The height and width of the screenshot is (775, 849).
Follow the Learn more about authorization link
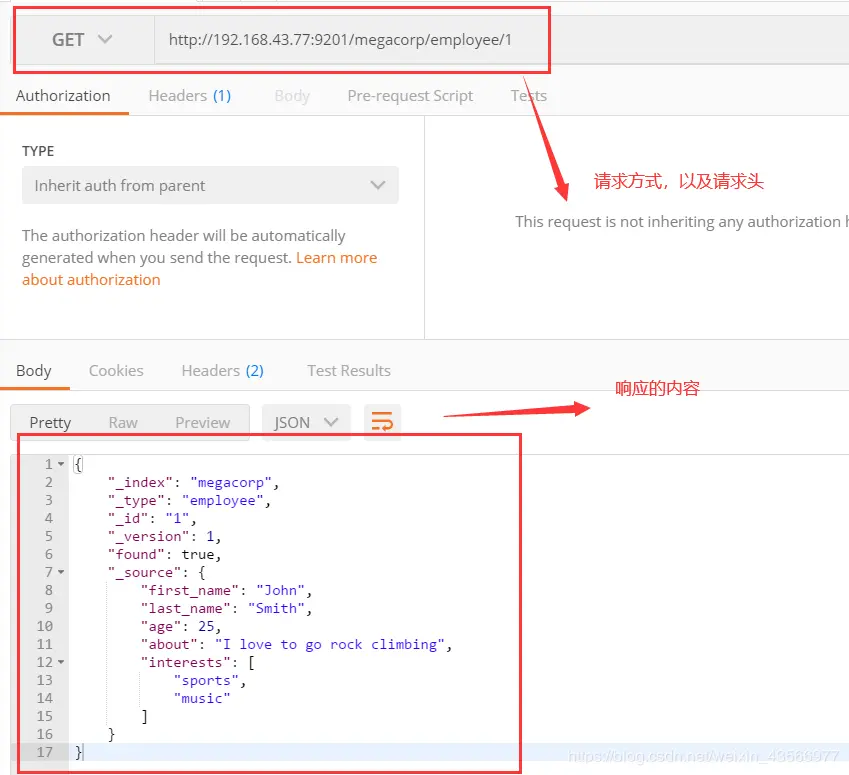pyautogui.click(x=199, y=269)
